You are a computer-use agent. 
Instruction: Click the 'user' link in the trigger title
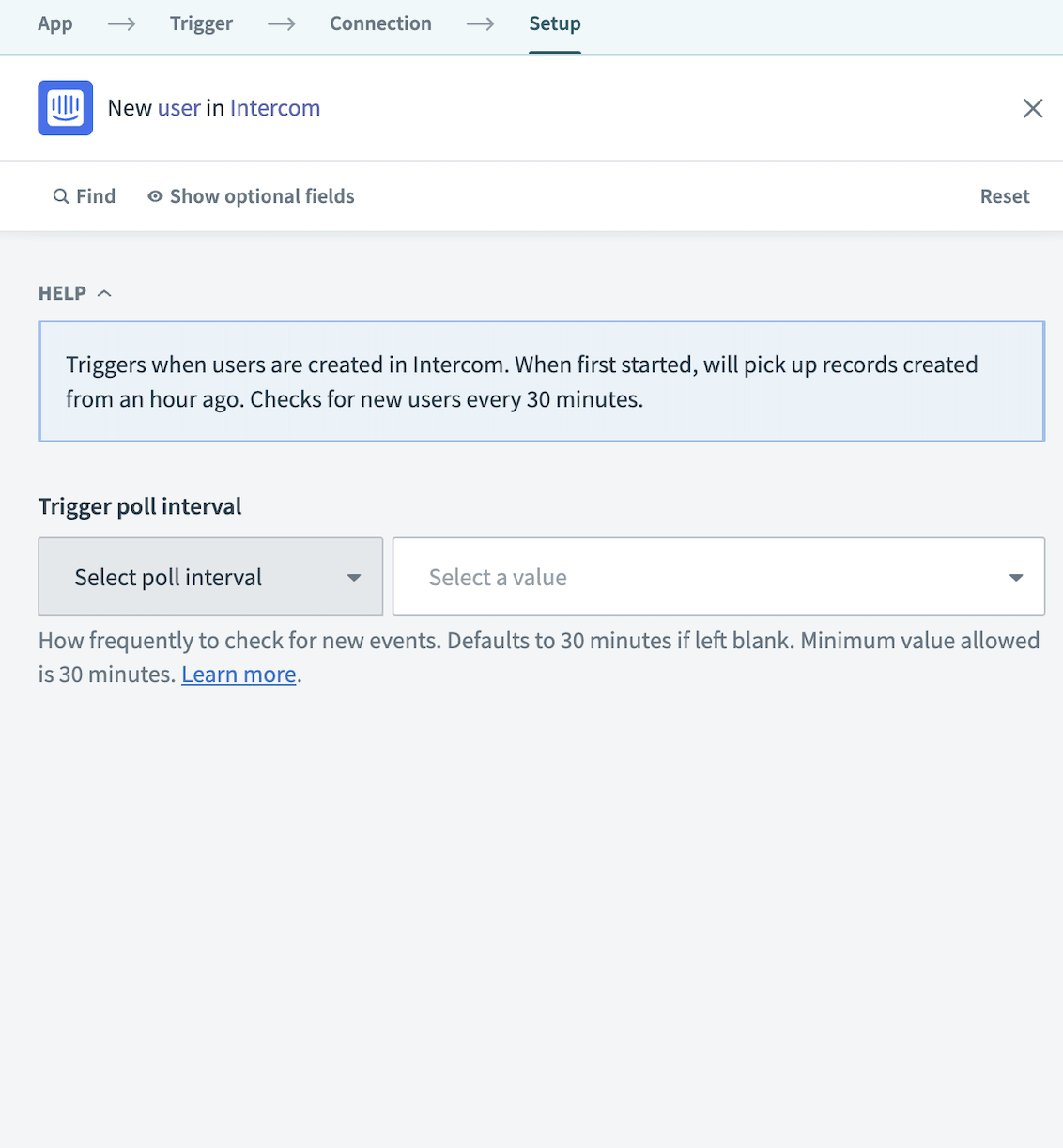point(179,108)
